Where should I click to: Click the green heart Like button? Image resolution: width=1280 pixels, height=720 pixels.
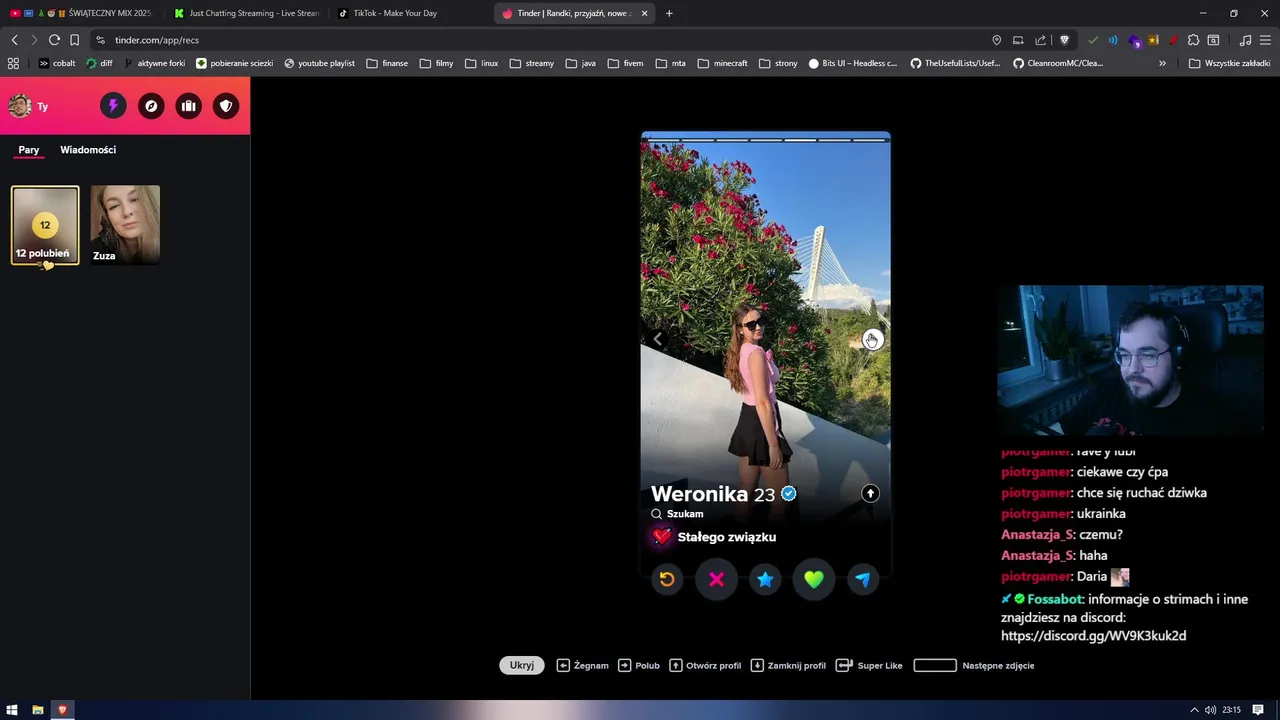[814, 579]
